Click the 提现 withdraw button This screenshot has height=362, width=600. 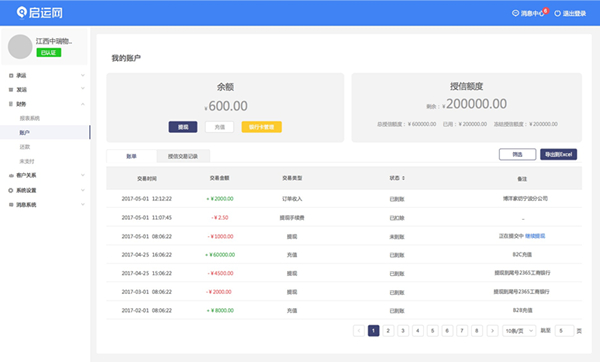(183, 127)
